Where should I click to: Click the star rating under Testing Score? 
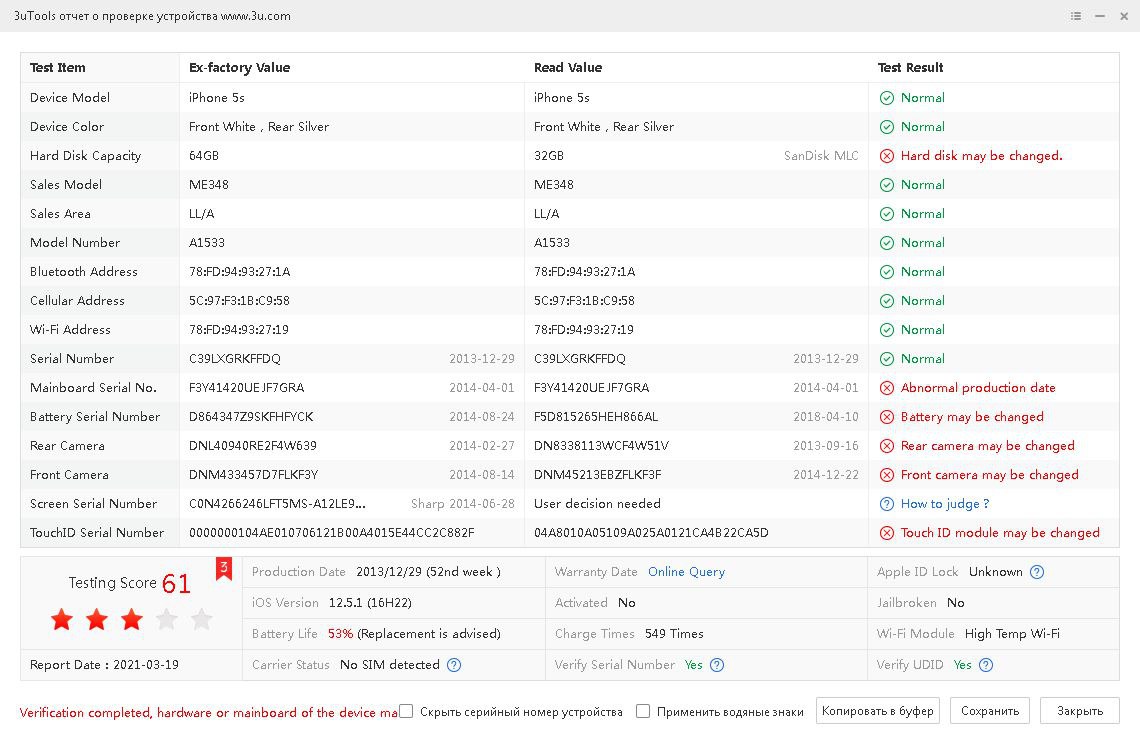tap(132, 620)
